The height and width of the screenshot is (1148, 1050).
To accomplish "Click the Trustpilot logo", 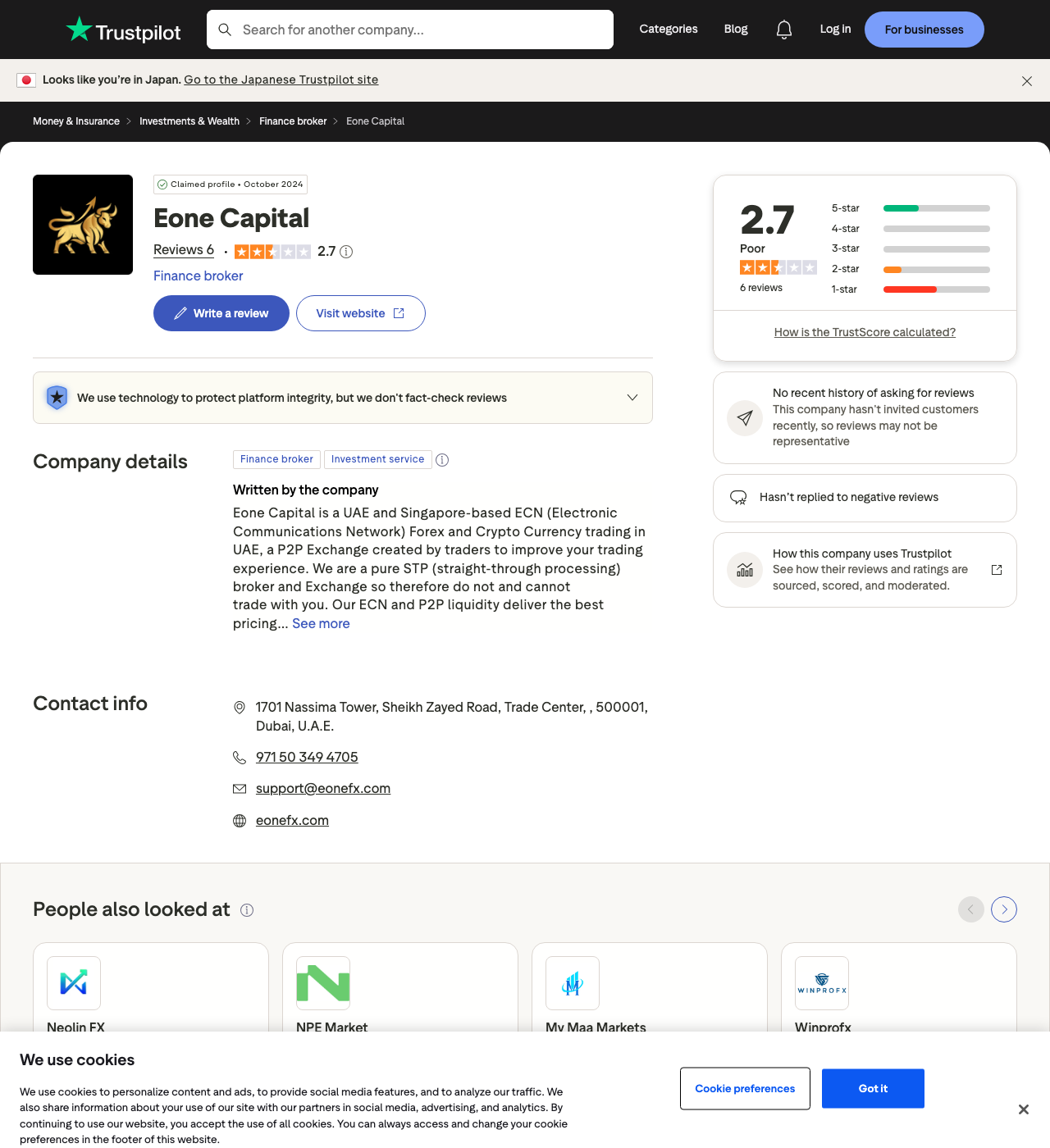I will pyautogui.click(x=123, y=30).
